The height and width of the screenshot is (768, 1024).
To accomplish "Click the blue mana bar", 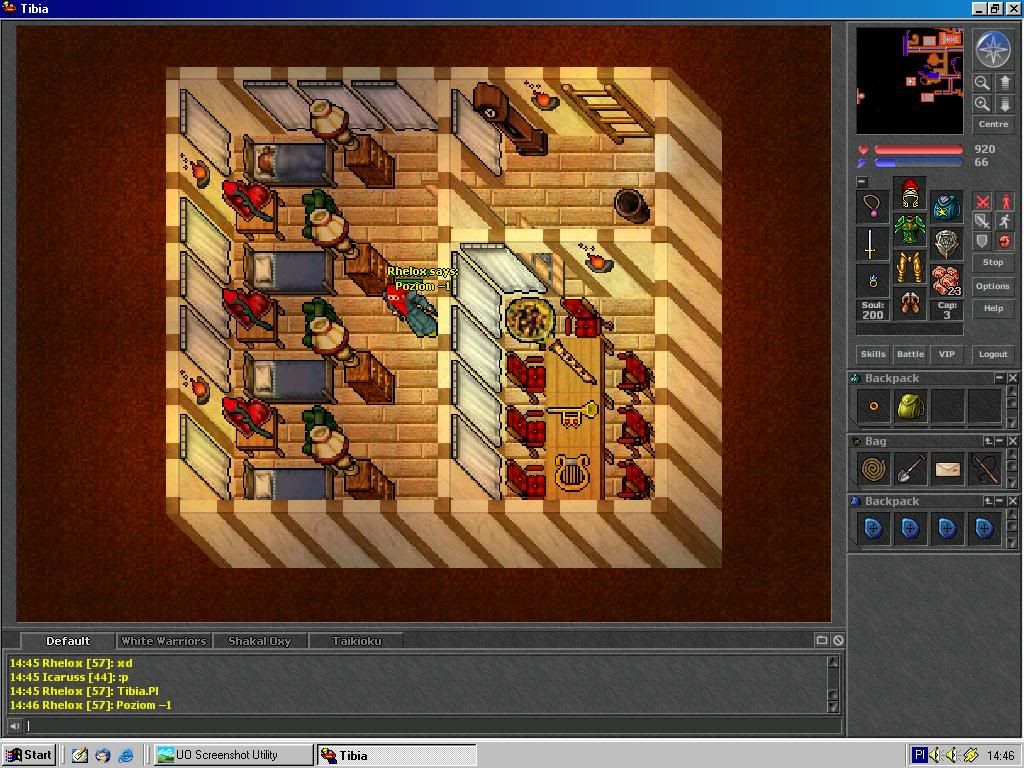I will (x=918, y=163).
